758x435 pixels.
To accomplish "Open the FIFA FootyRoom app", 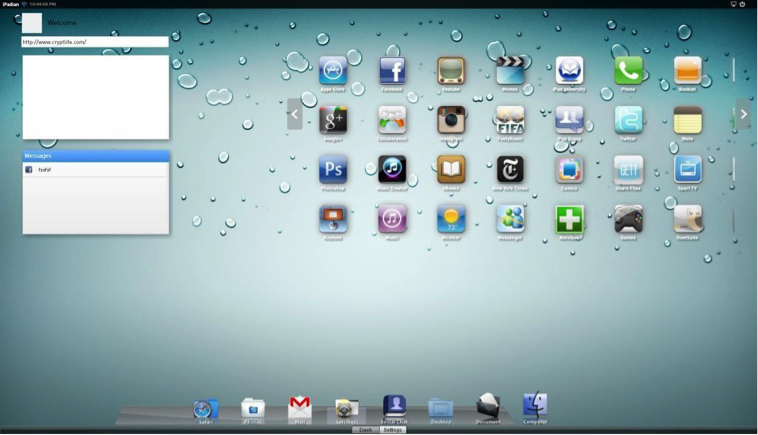I will tap(510, 120).
